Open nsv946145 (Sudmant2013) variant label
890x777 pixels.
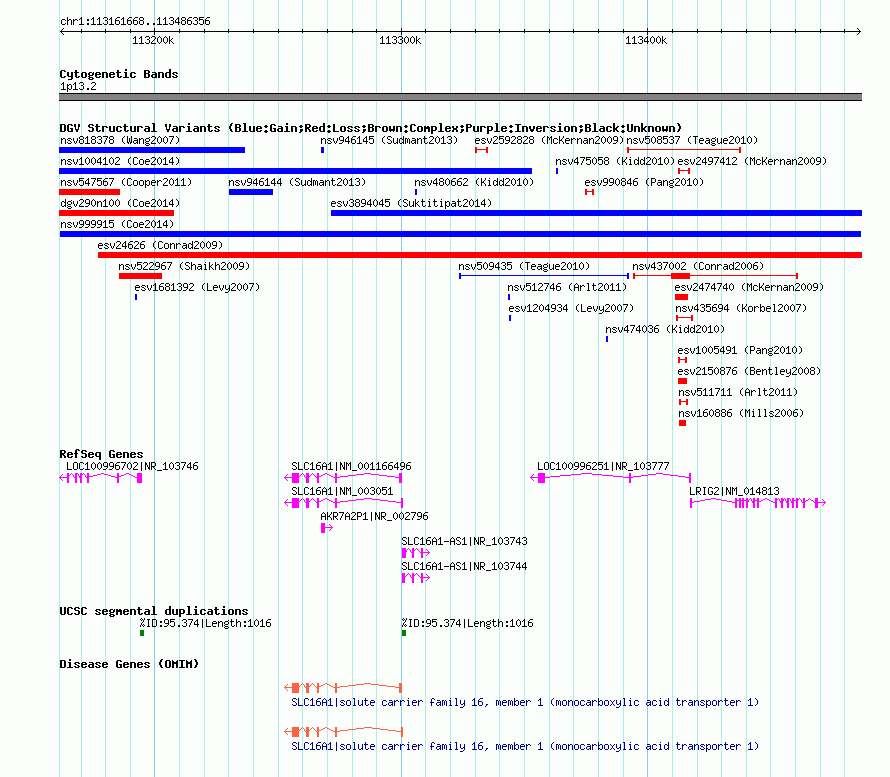pos(389,140)
